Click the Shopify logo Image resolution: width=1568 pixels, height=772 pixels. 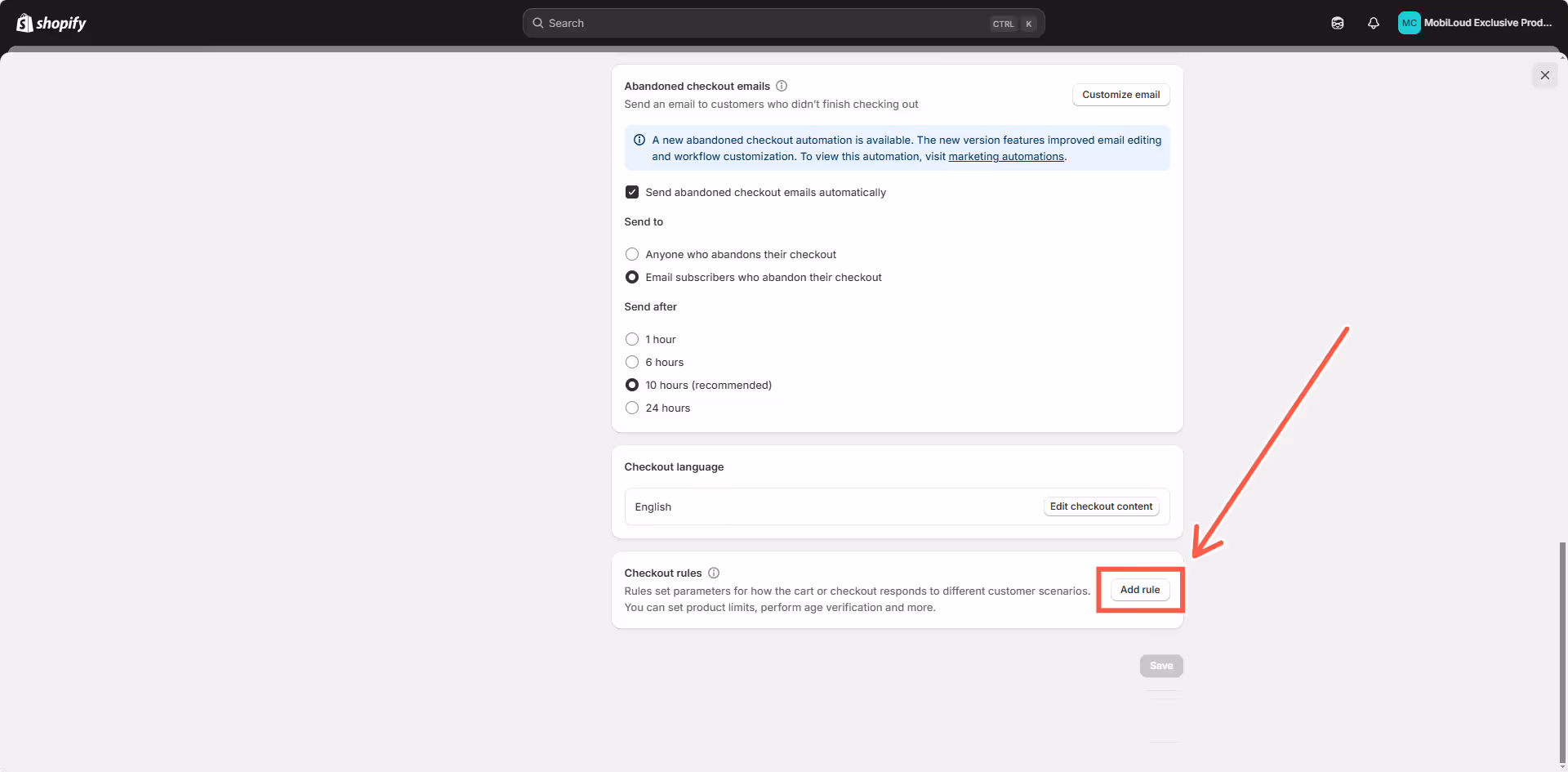point(51,23)
